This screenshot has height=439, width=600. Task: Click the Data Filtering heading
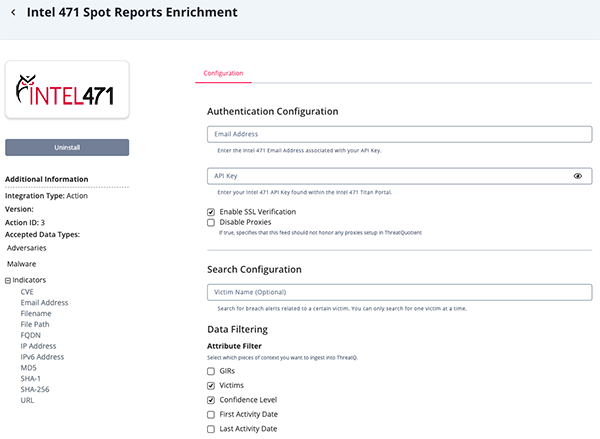pyautogui.click(x=237, y=330)
